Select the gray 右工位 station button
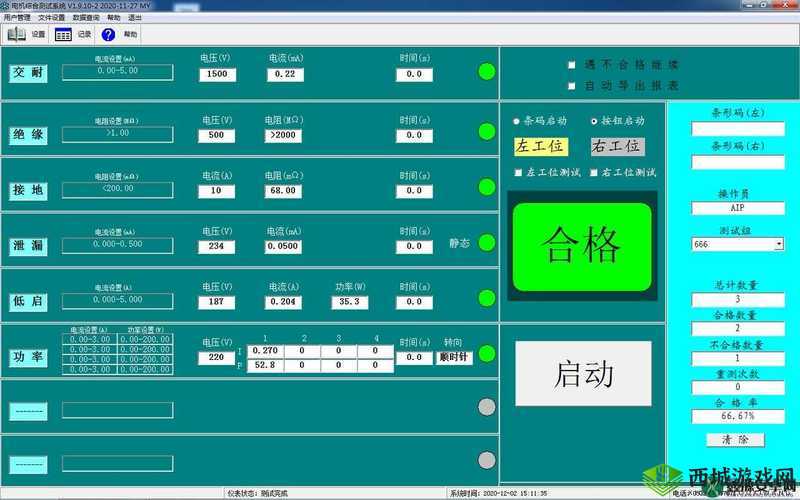 pyautogui.click(x=617, y=146)
